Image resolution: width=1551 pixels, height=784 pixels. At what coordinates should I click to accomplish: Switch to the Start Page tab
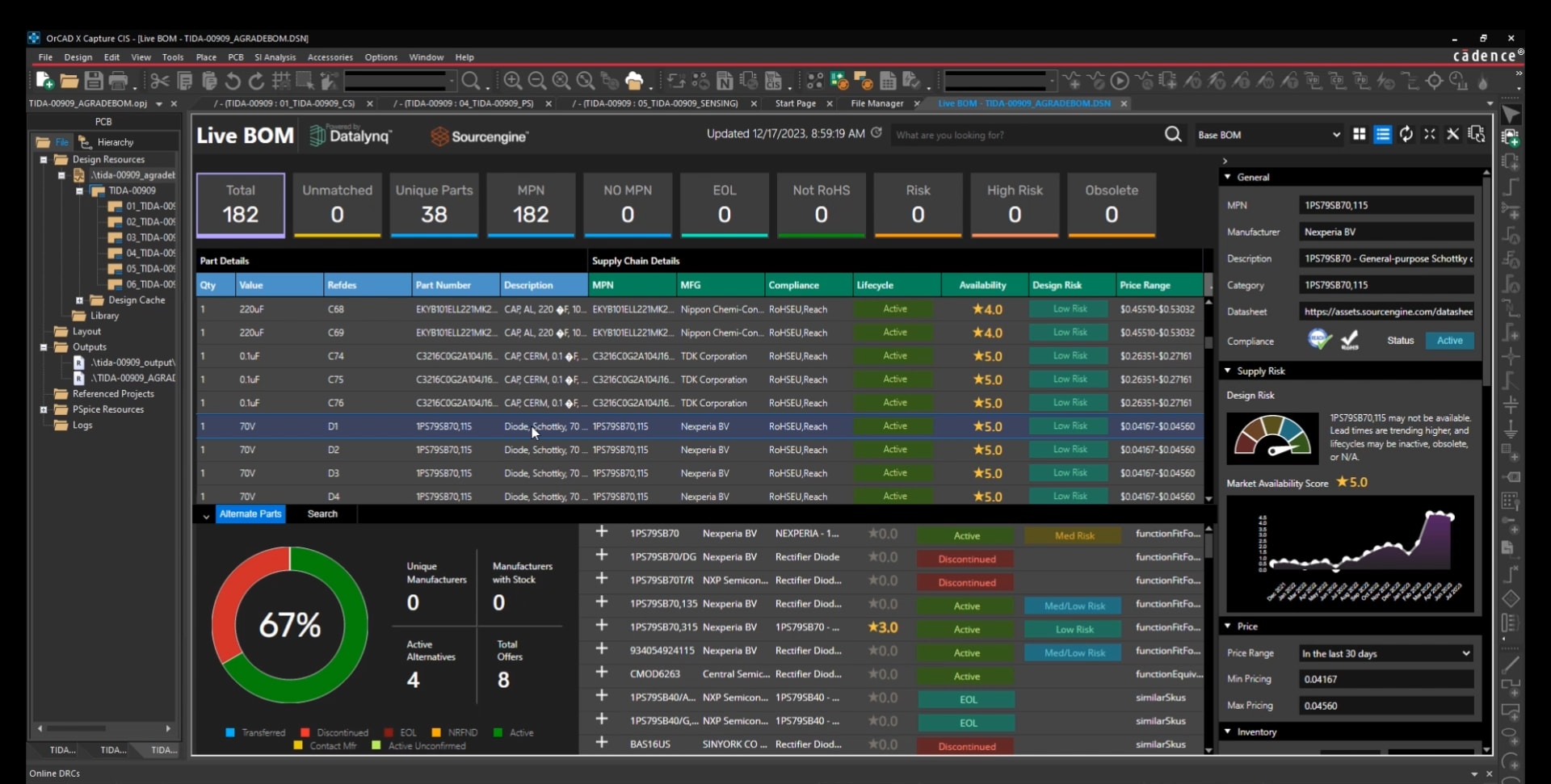pyautogui.click(x=796, y=103)
